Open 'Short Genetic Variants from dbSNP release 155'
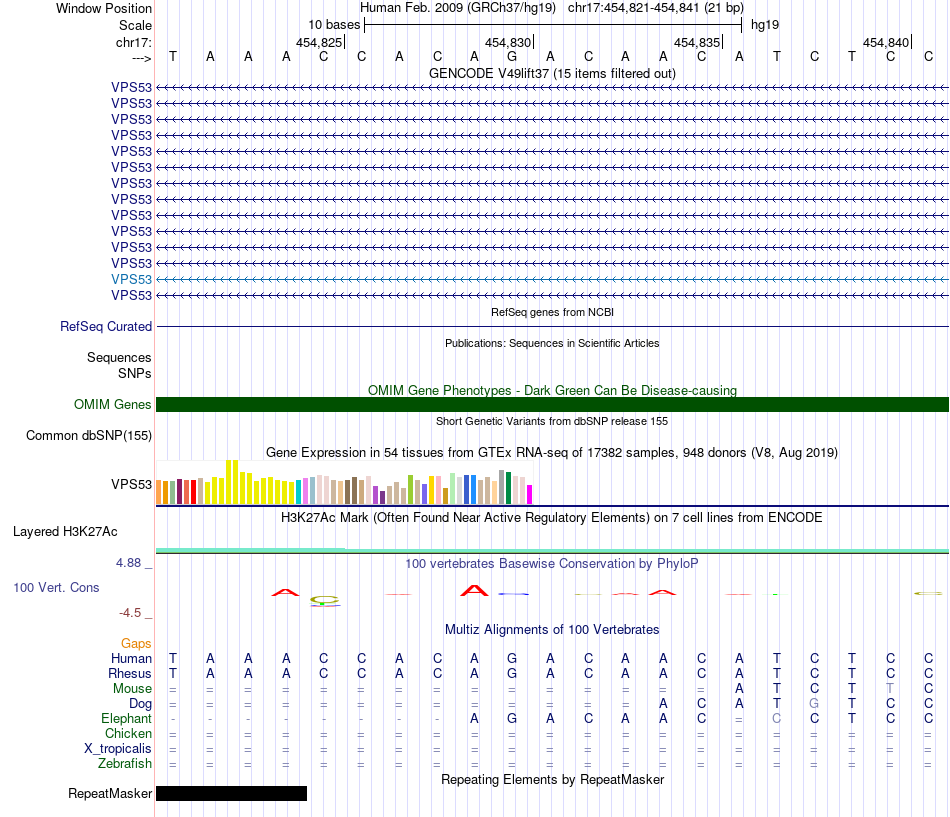Viewport: 950px width, 817px height. [x=552, y=421]
